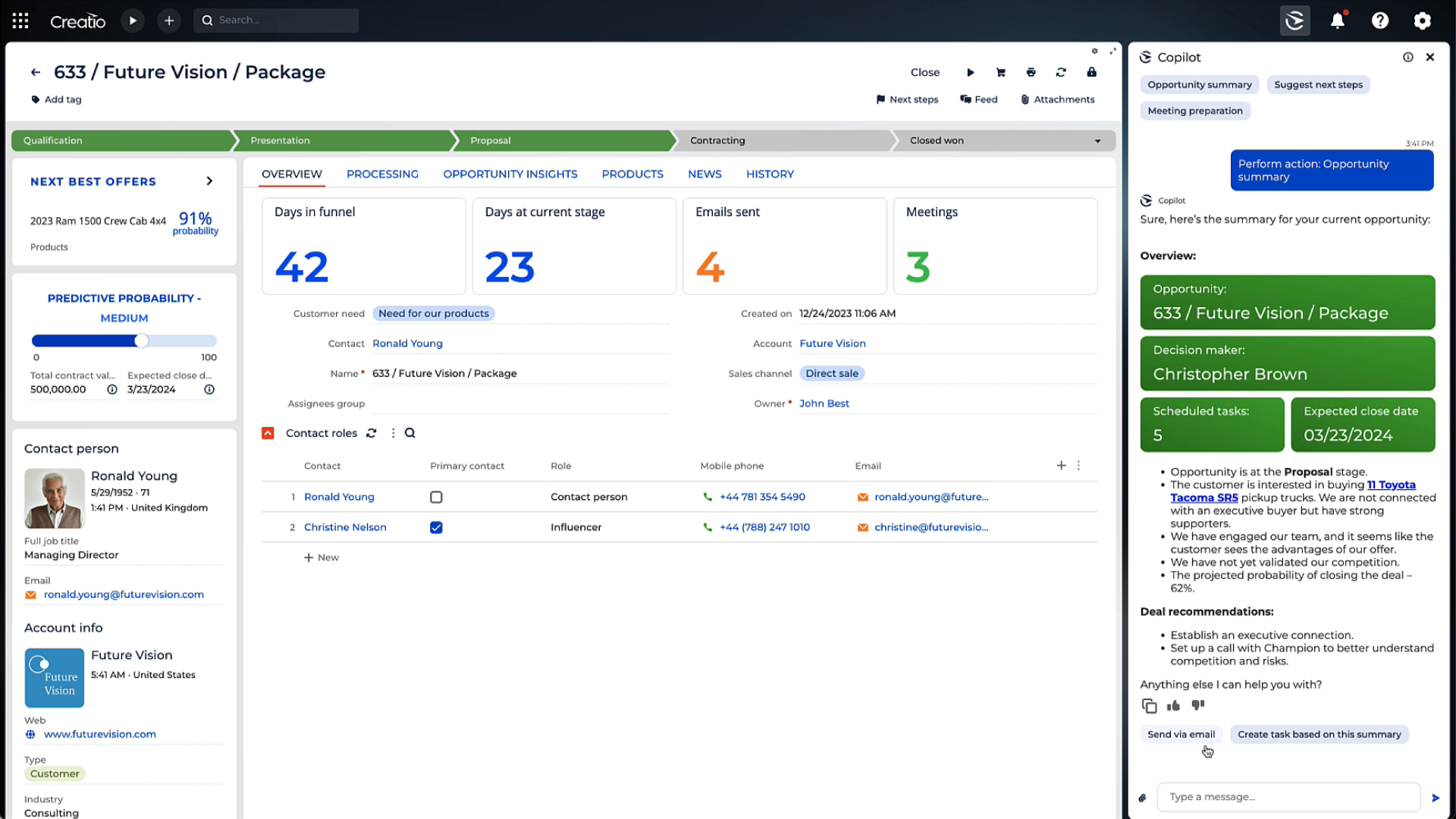Image resolution: width=1456 pixels, height=819 pixels.
Task: Click Send via email button
Action: pos(1181,734)
